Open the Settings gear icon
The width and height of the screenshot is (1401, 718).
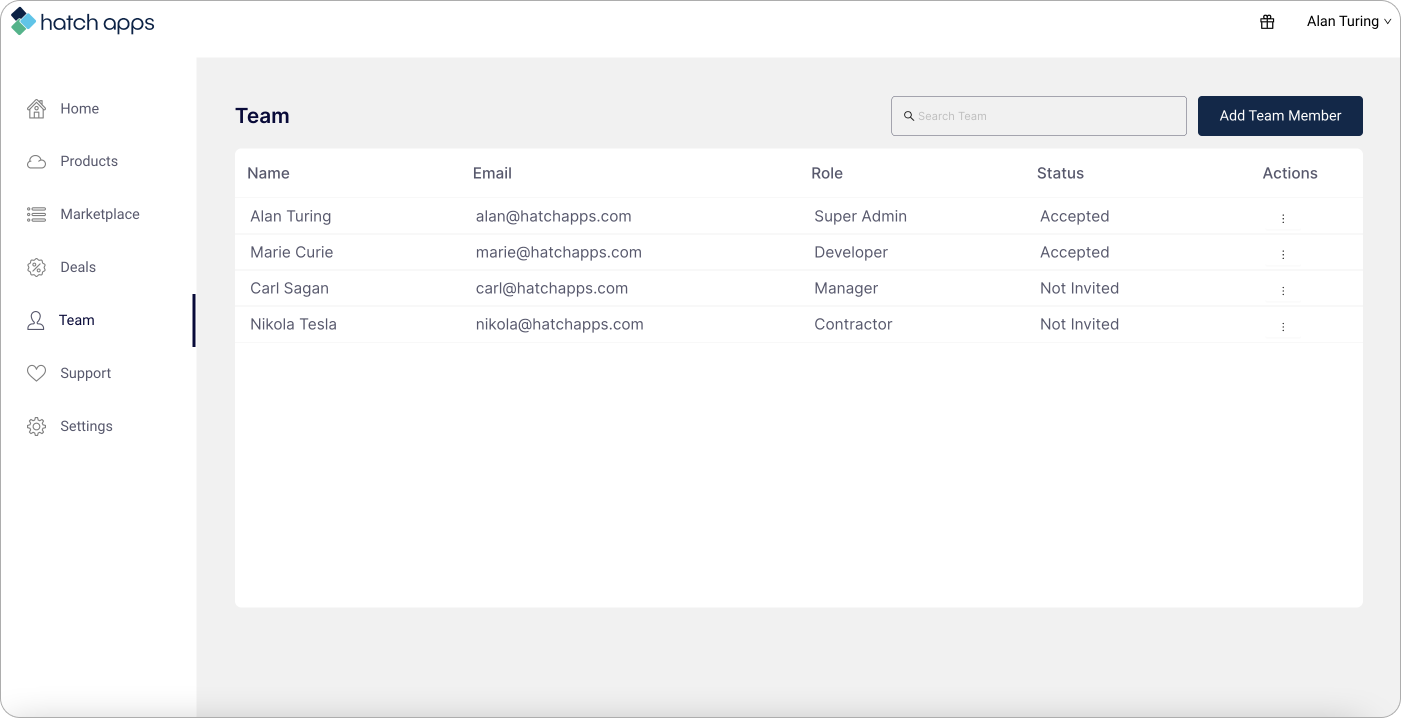(x=37, y=427)
